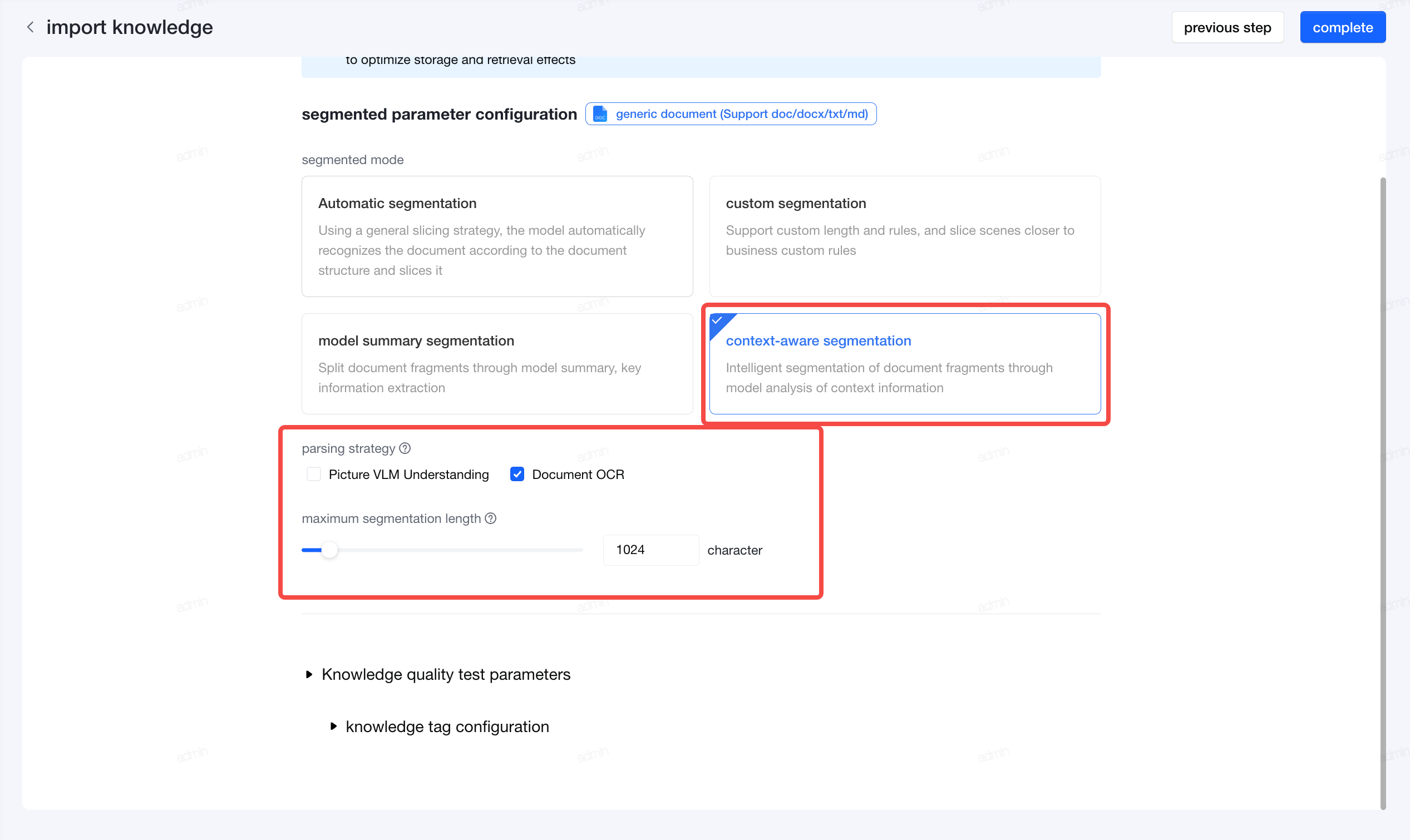Select the context-aware segmentation card
1410x840 pixels.
click(905, 363)
